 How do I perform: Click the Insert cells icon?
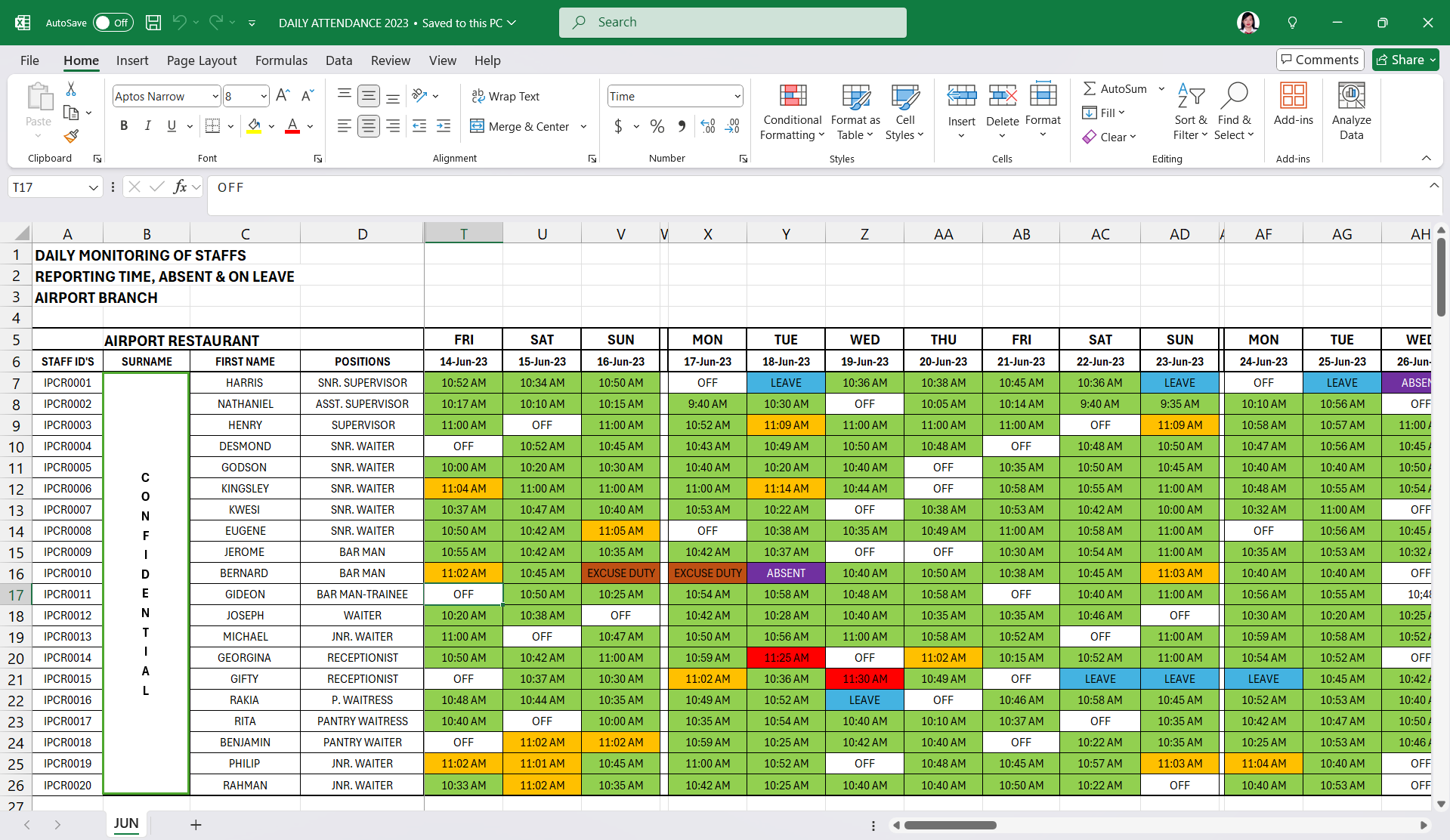(962, 96)
